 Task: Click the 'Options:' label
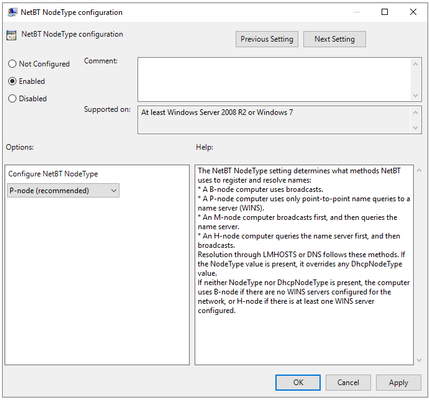pos(20,147)
